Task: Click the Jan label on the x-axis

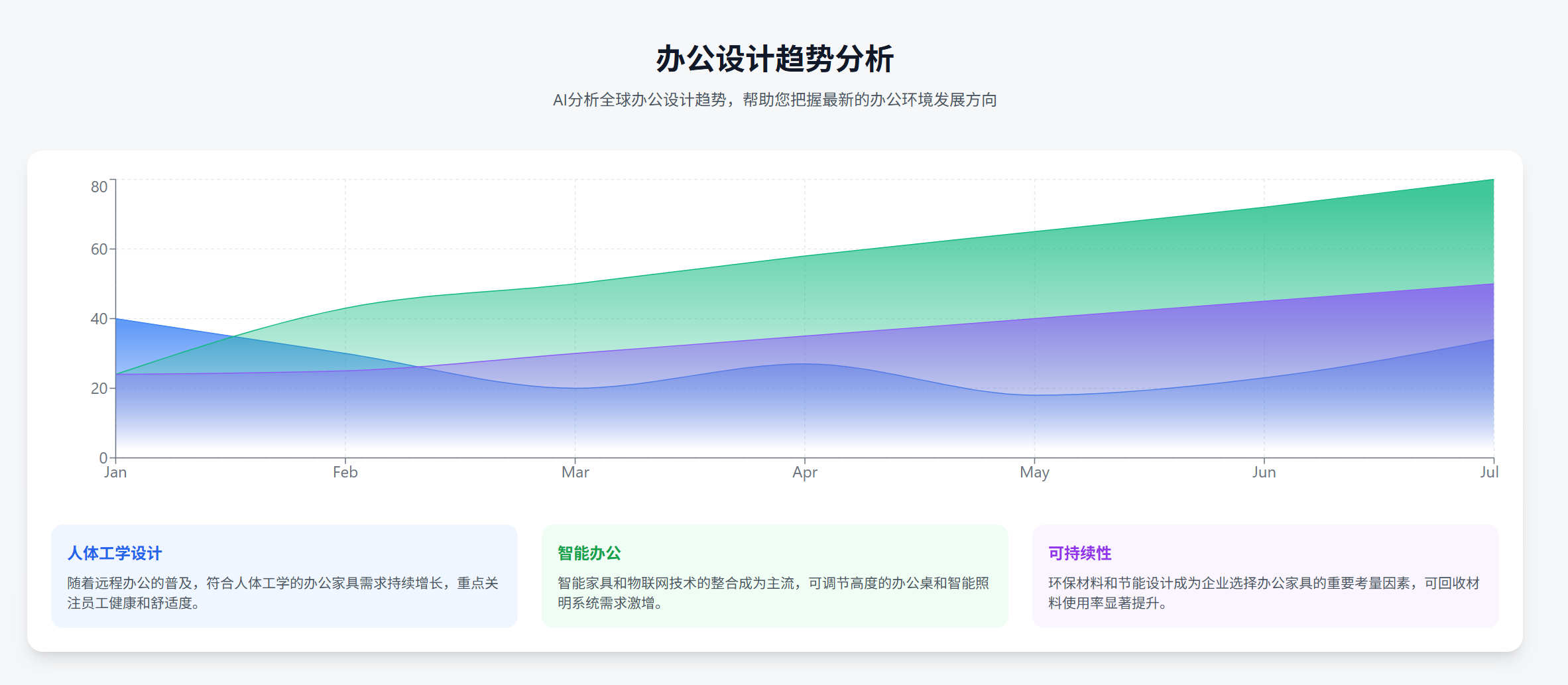Action: click(x=115, y=472)
